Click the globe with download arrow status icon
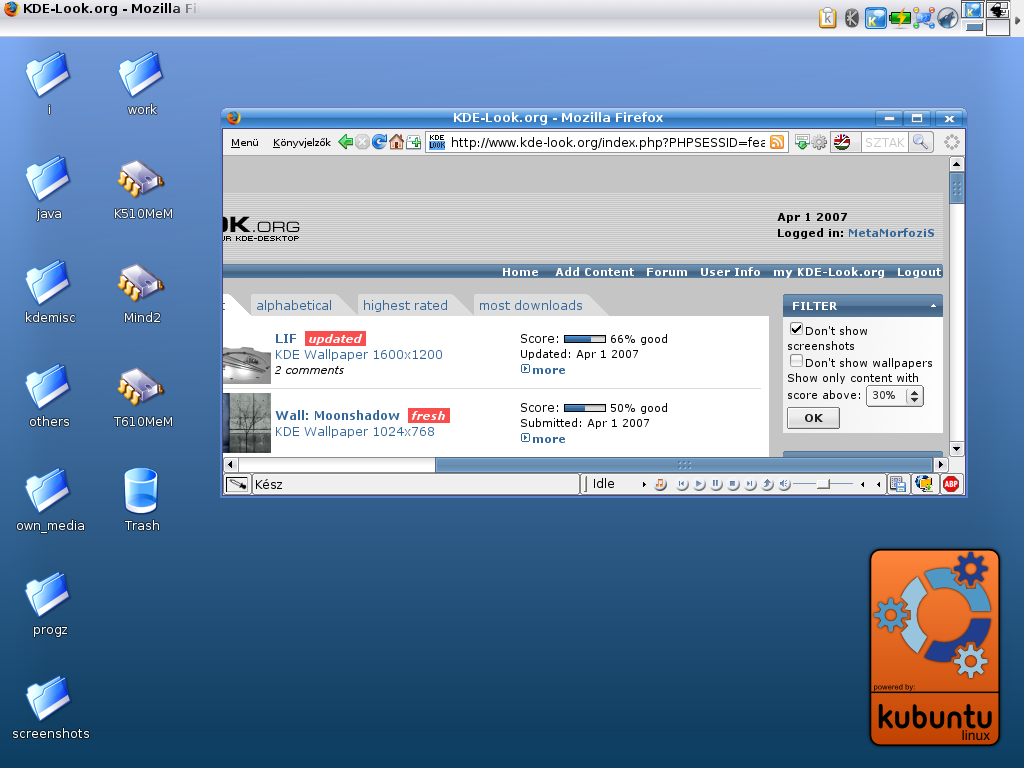 tap(925, 484)
